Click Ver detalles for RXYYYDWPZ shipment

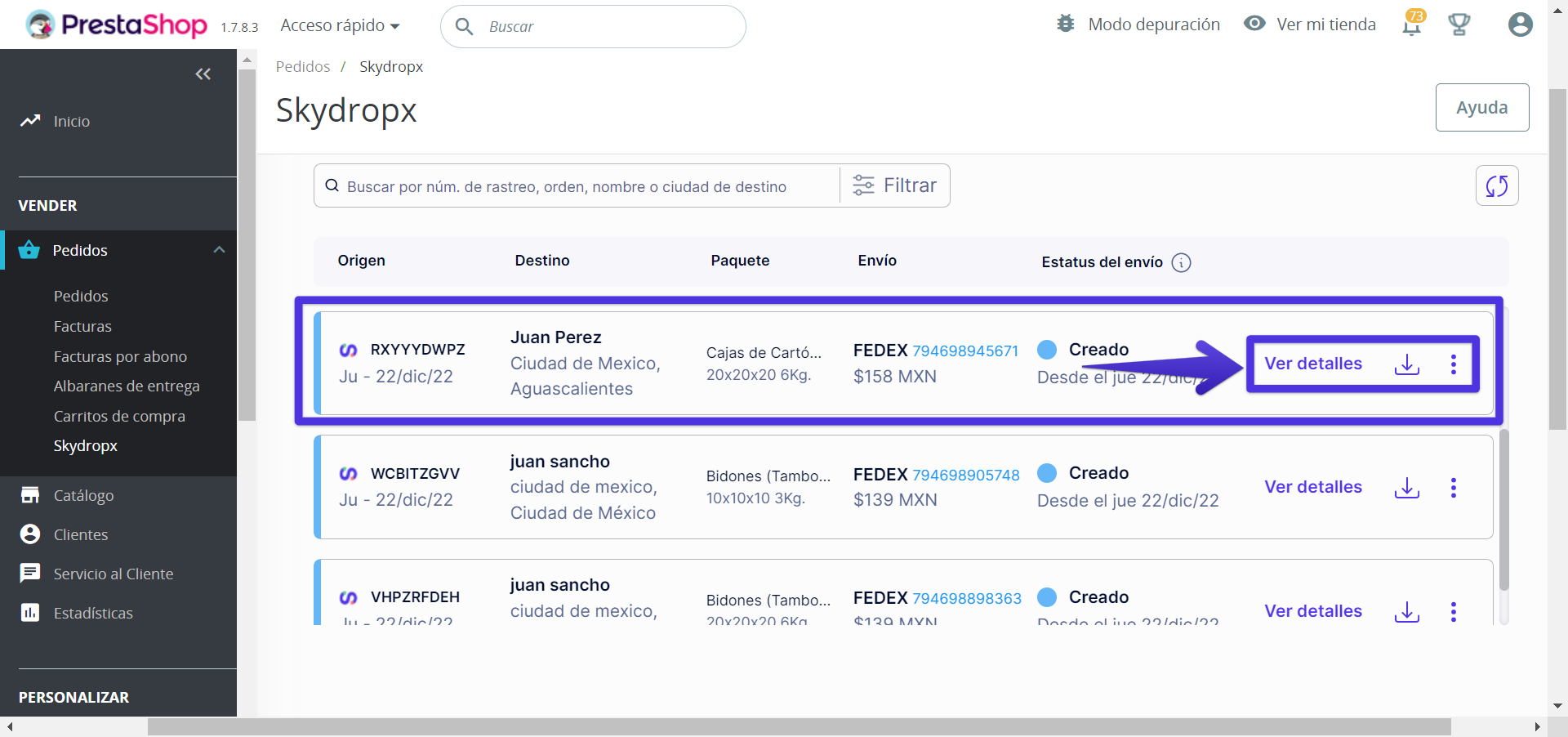pos(1313,364)
